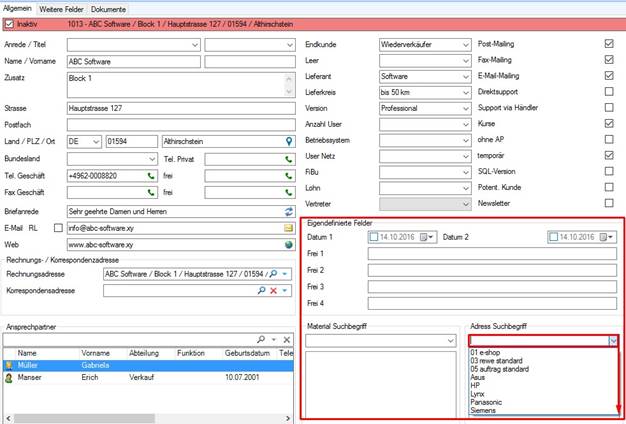Screen dimensions: 626x424
Task: Click the refresh icon in the Briefanrede field
Action: point(289,212)
